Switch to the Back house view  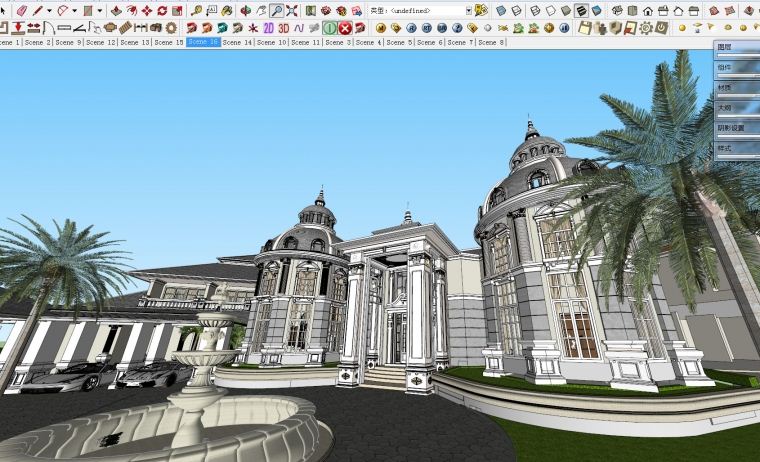679,10
